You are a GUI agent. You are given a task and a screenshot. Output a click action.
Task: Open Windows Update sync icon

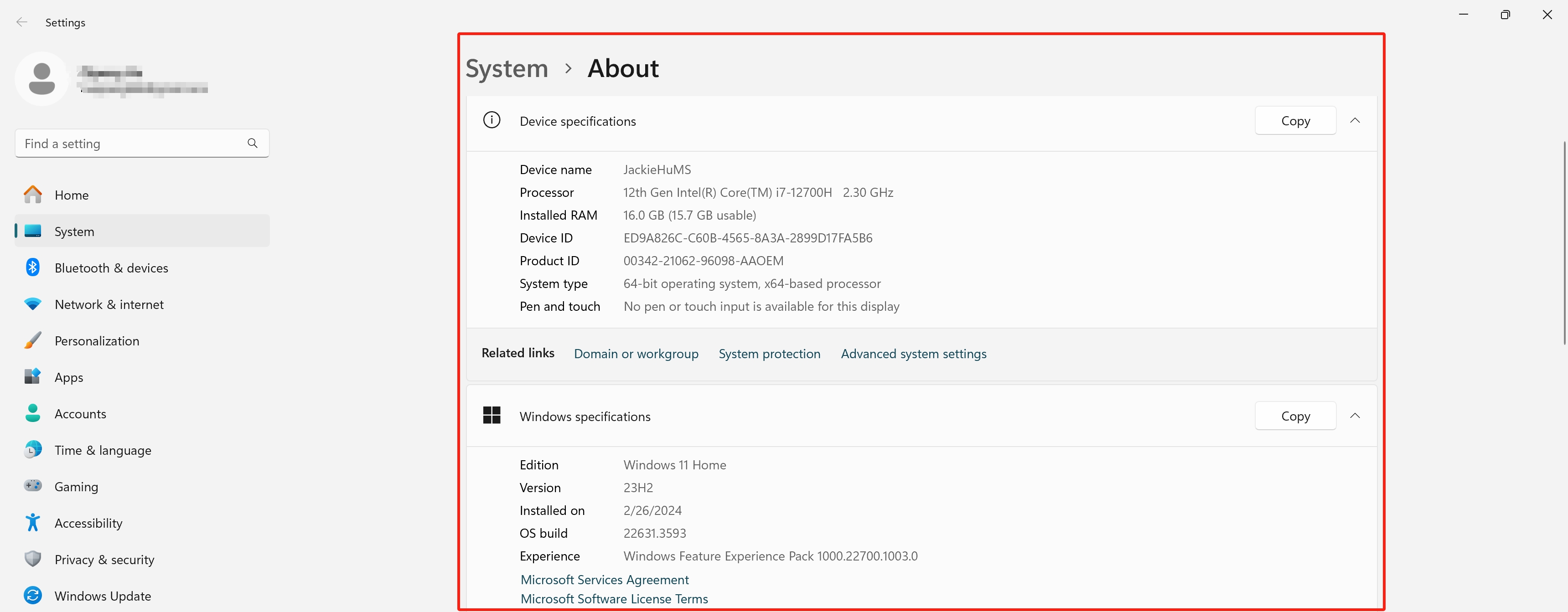pyautogui.click(x=33, y=596)
